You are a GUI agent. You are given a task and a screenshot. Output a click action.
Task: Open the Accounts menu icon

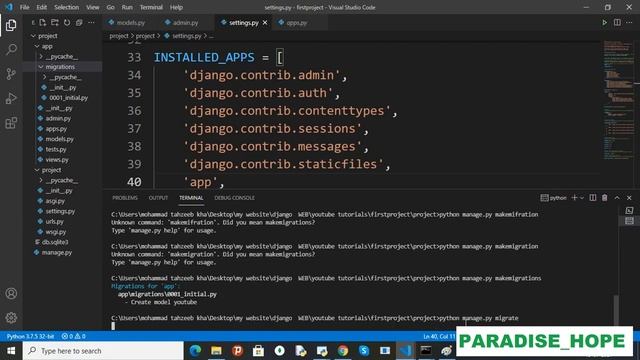coord(11,293)
